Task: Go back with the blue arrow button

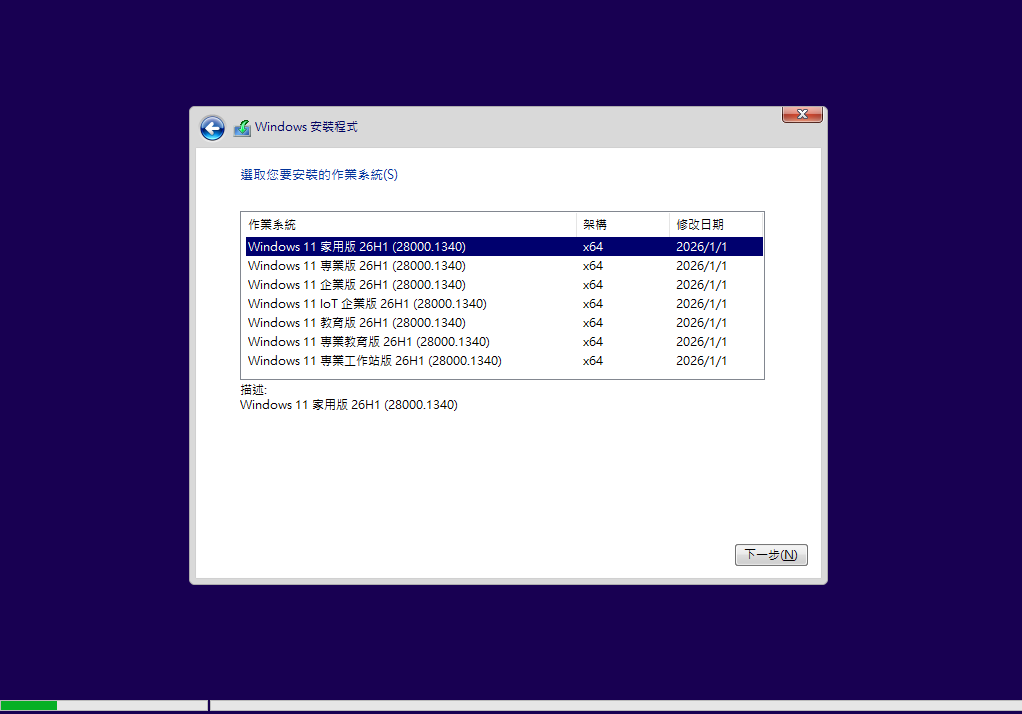Action: (212, 128)
